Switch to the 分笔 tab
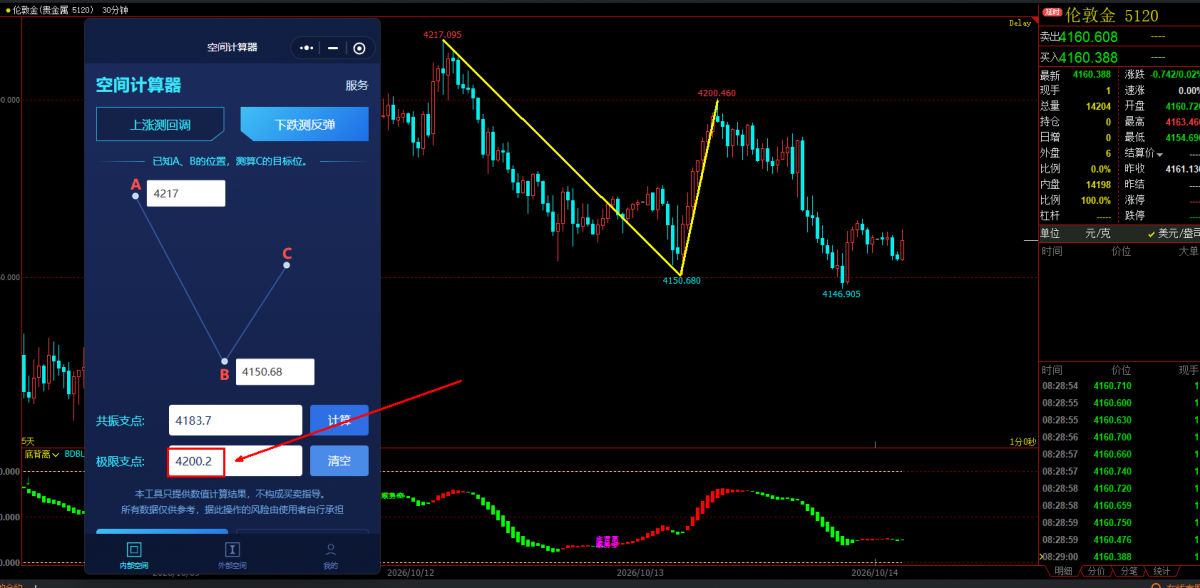This screenshot has width=1200, height=588. point(1128,571)
